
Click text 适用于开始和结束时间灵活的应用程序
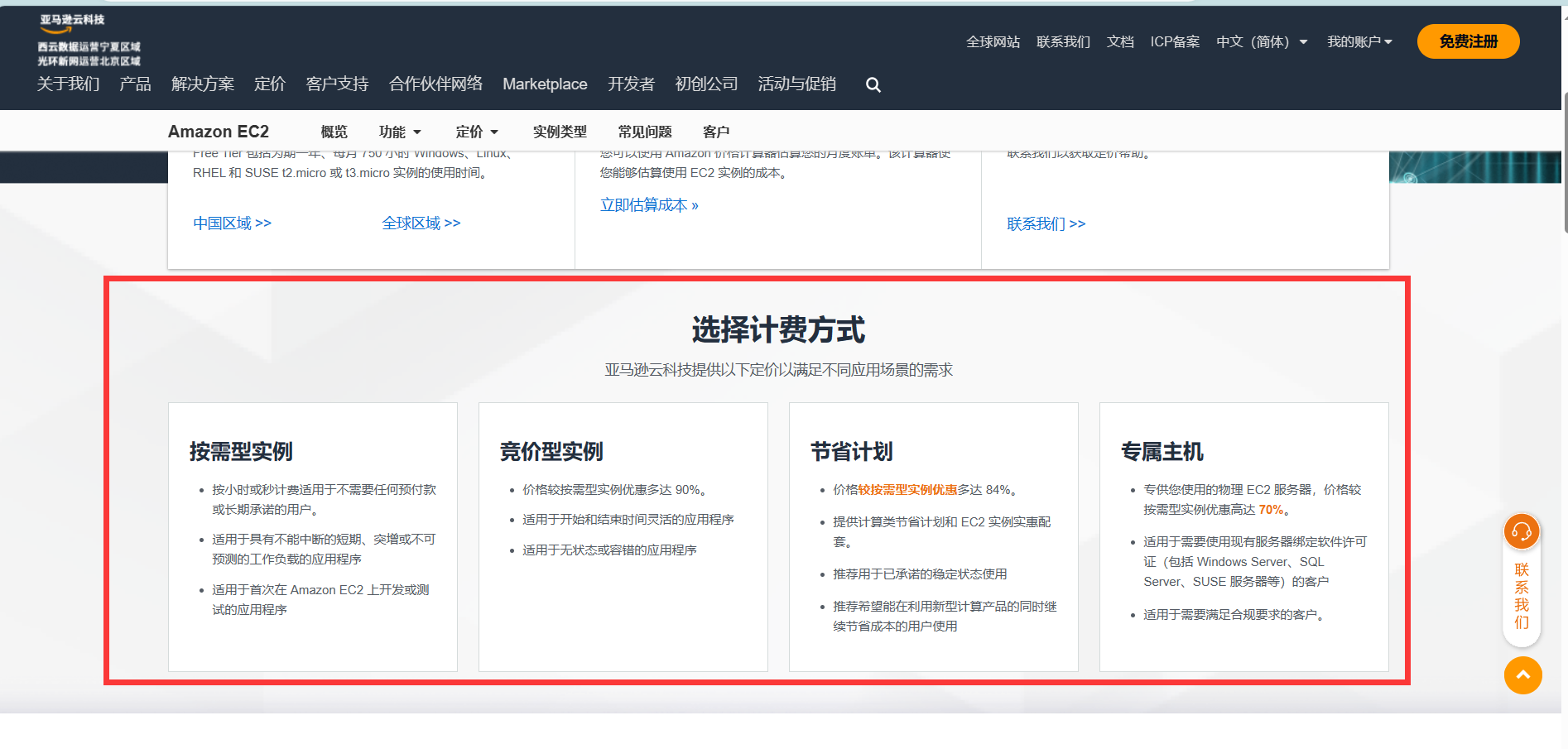(628, 519)
